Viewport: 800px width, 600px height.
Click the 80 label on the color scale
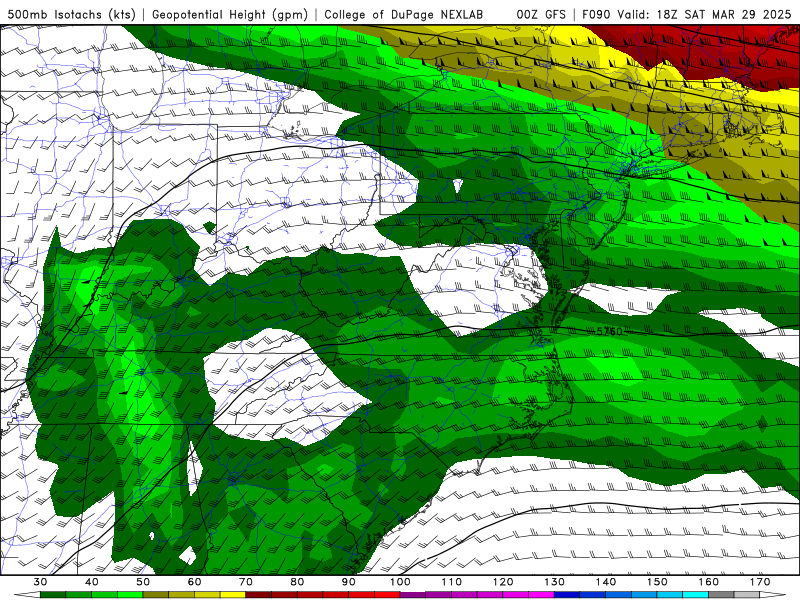coord(297,582)
